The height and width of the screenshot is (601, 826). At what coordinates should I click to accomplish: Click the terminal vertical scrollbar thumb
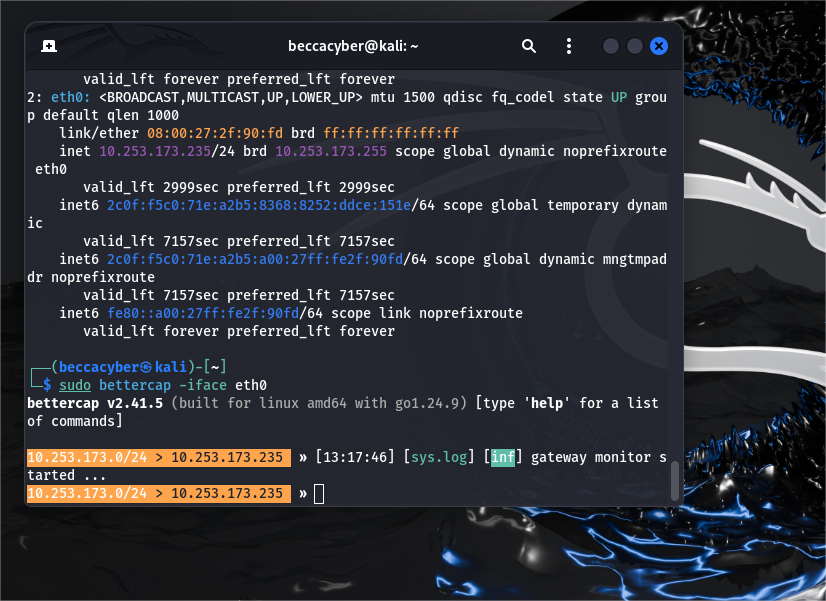(675, 481)
